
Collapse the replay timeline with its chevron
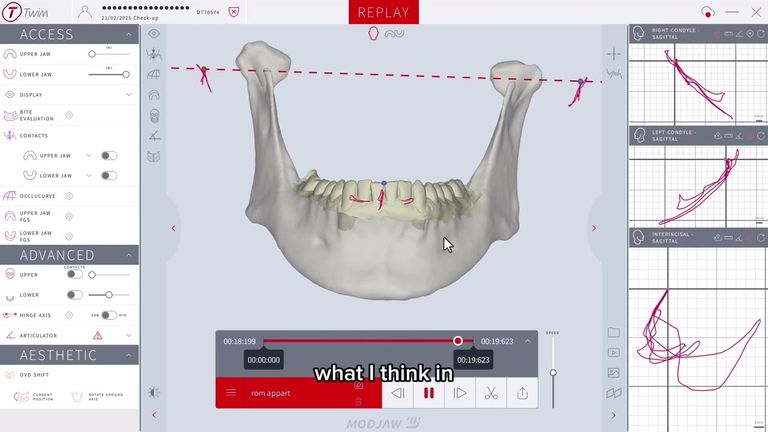coord(528,341)
